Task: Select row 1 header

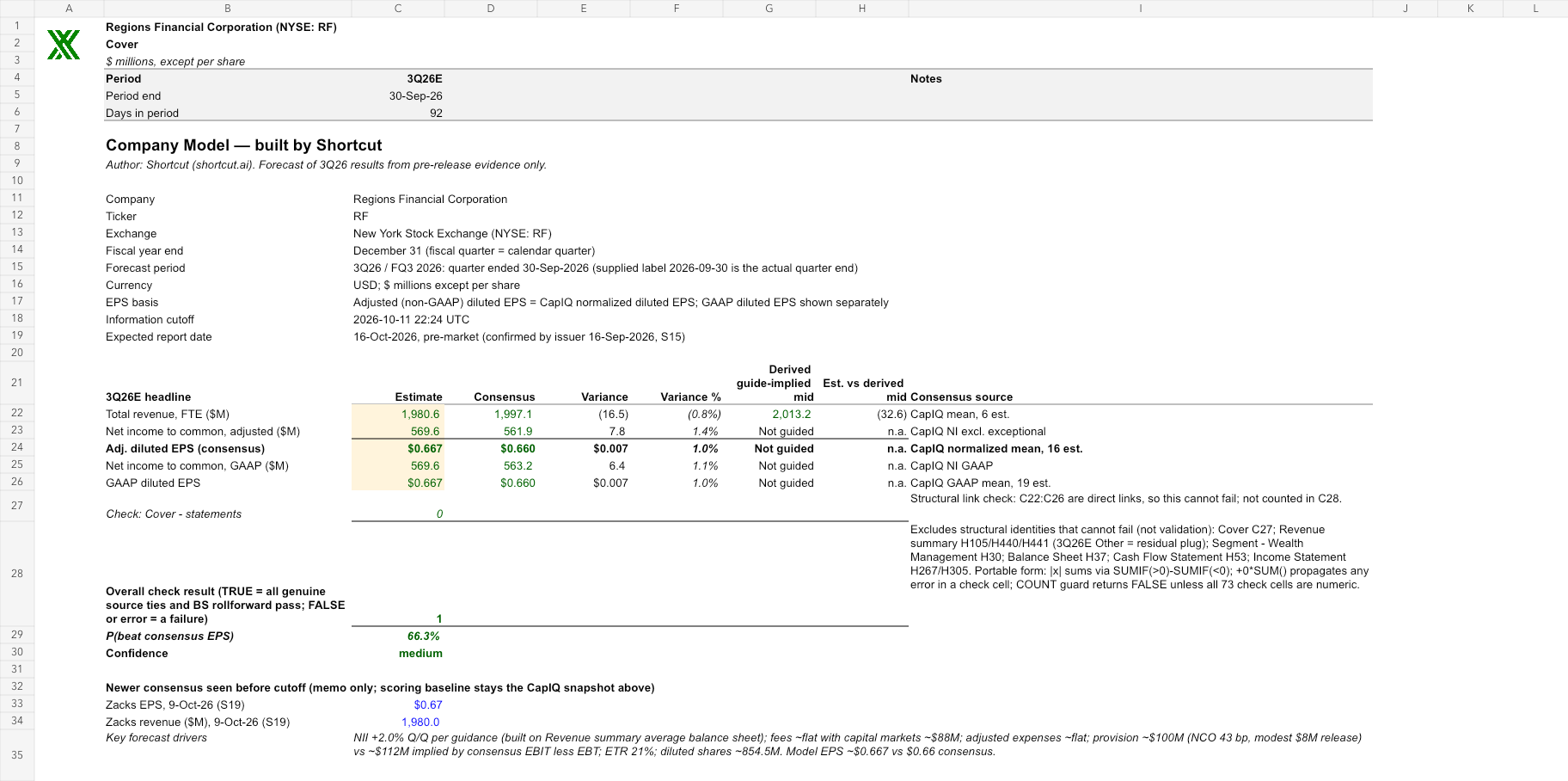Action: pyautogui.click(x=17, y=26)
